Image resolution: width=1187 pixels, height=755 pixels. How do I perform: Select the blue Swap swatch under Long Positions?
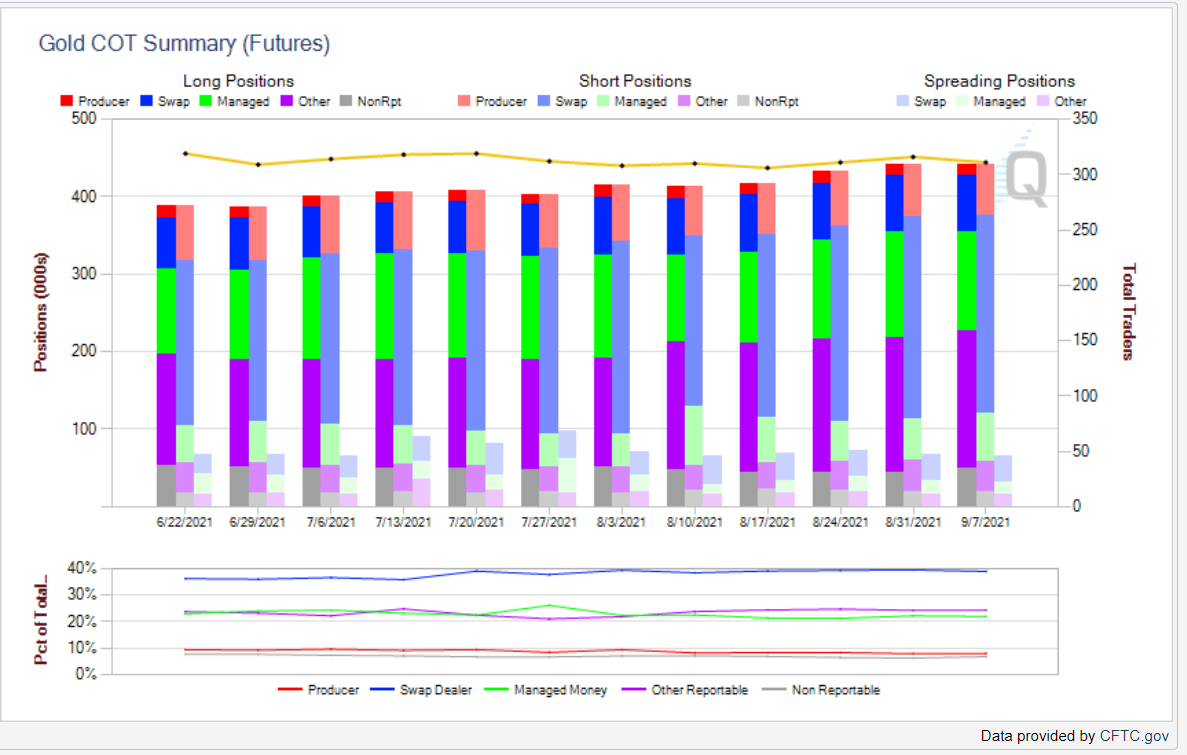point(147,101)
